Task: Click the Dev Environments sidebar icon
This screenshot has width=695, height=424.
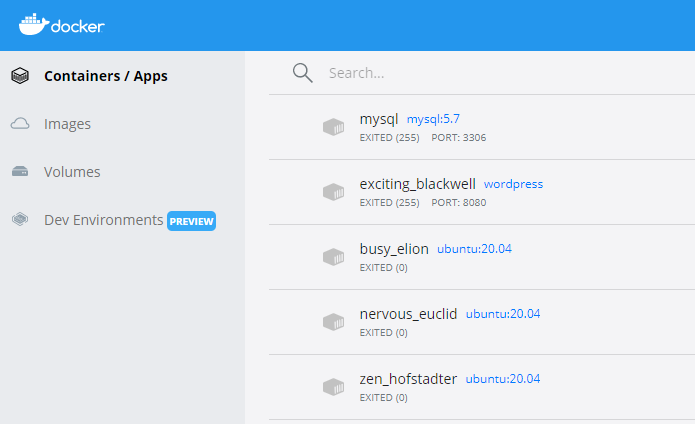Action: [x=20, y=219]
